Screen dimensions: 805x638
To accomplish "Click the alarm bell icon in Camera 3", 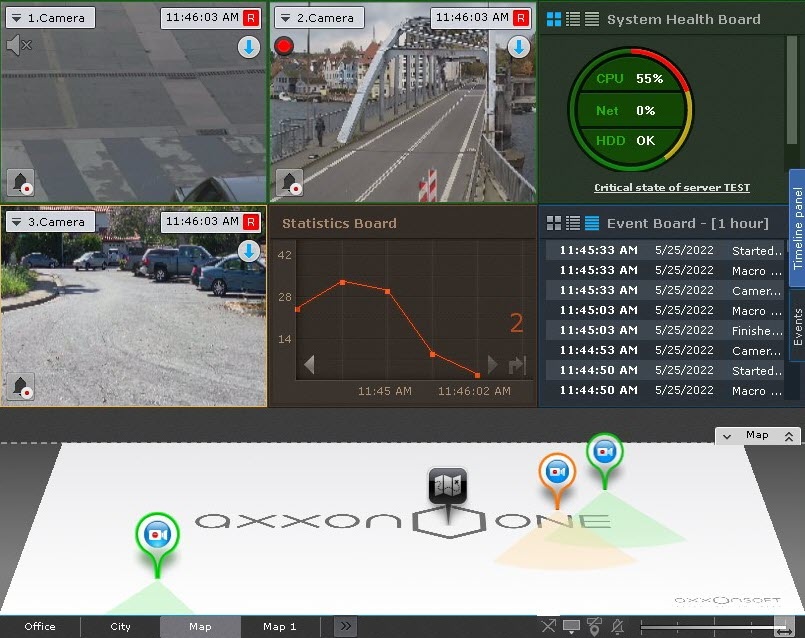I will click(x=20, y=387).
